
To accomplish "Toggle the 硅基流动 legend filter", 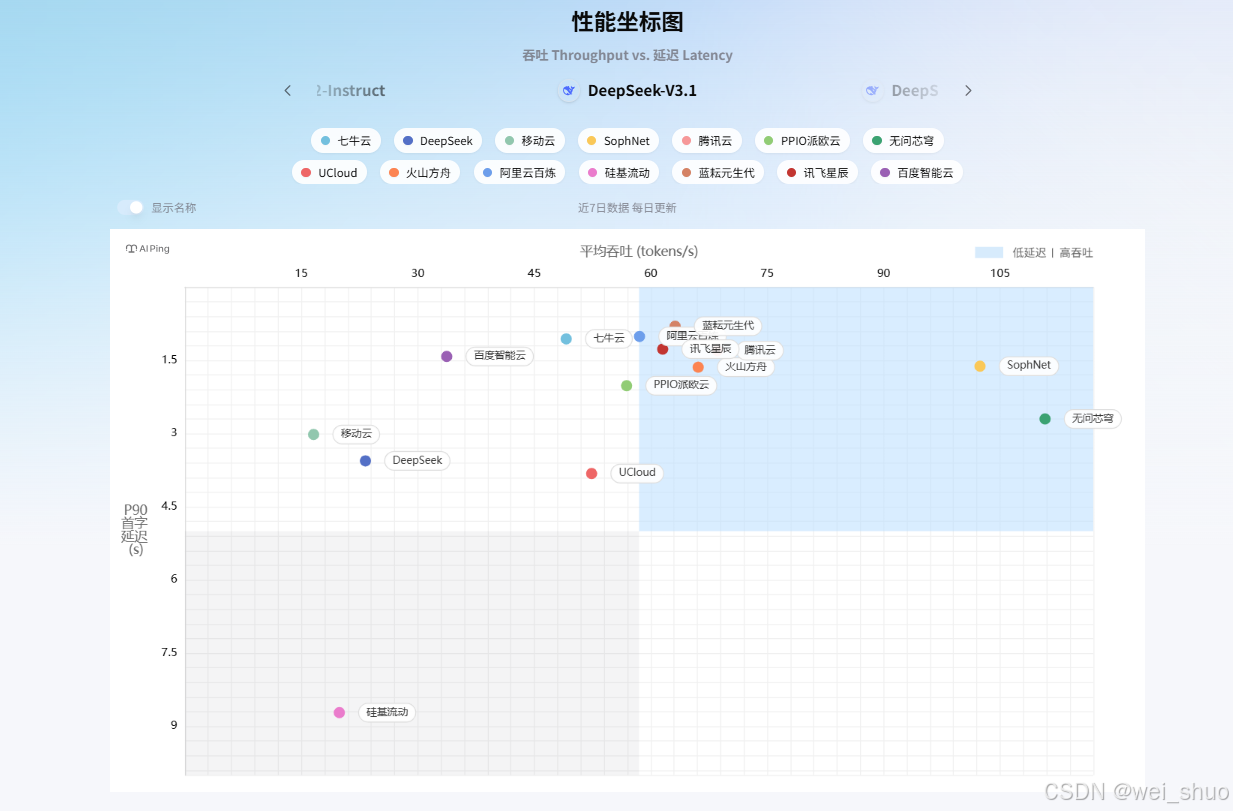I will pyautogui.click(x=619, y=173).
